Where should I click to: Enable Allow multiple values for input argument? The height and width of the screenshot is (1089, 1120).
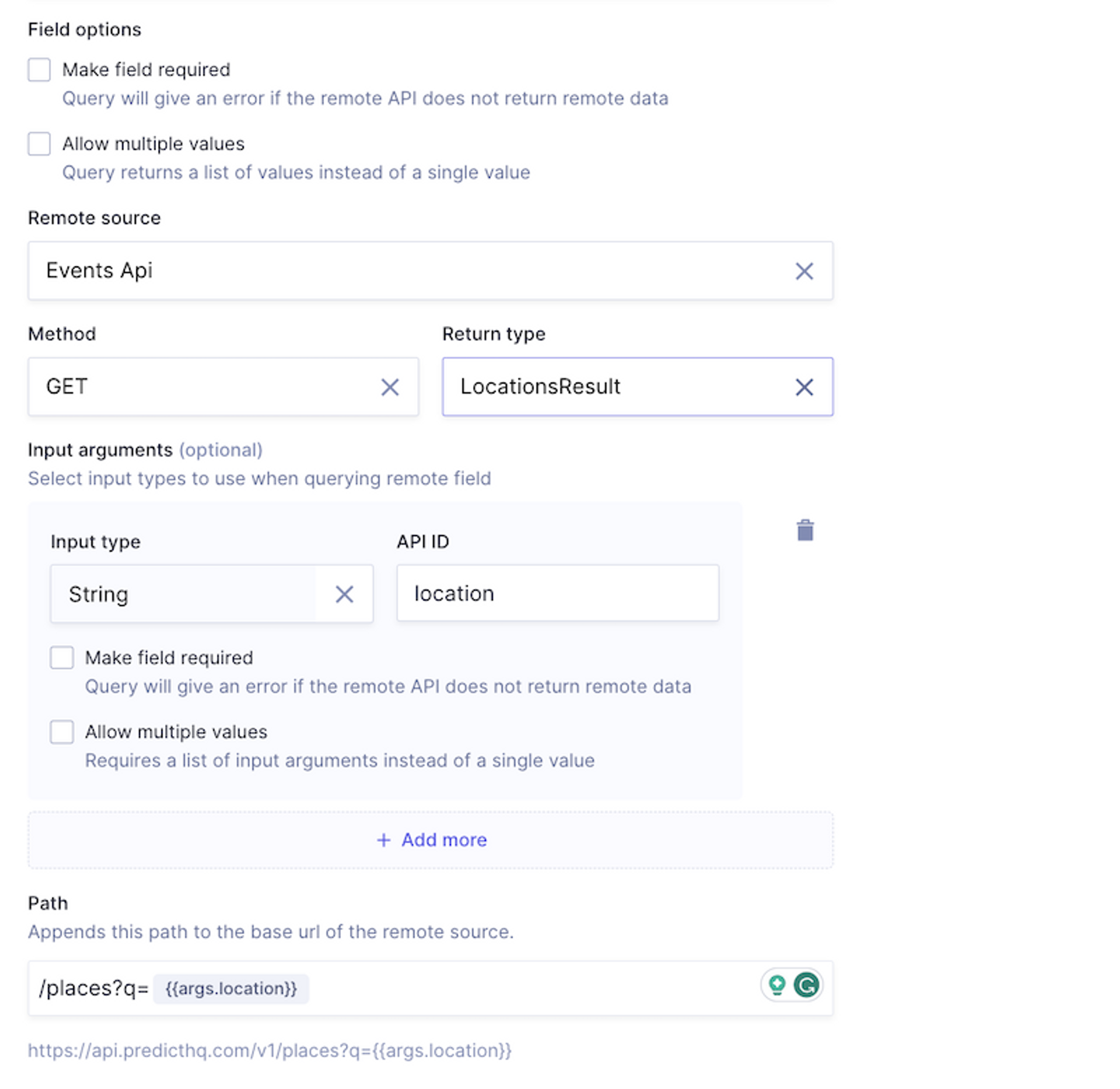click(62, 731)
